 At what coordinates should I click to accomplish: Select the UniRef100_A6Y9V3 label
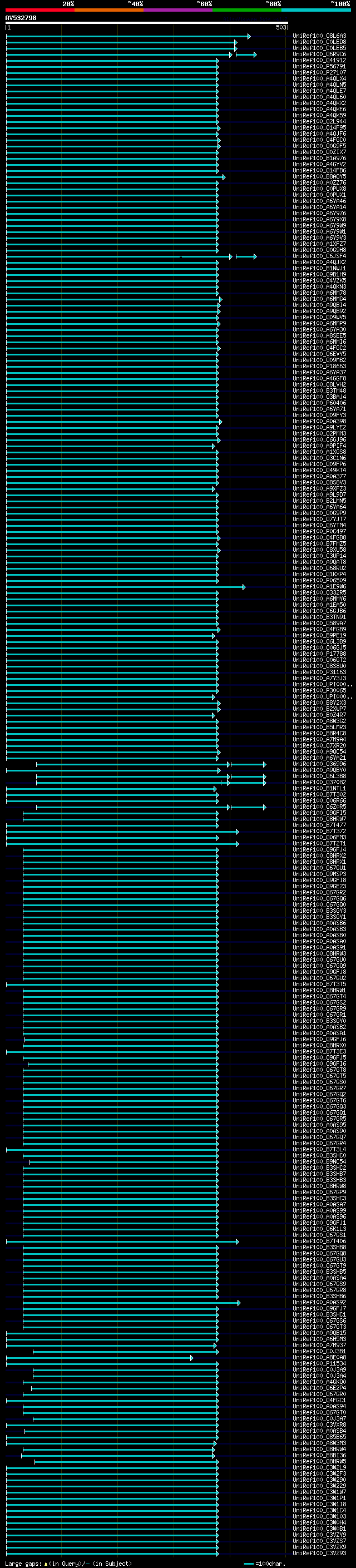[319, 238]
